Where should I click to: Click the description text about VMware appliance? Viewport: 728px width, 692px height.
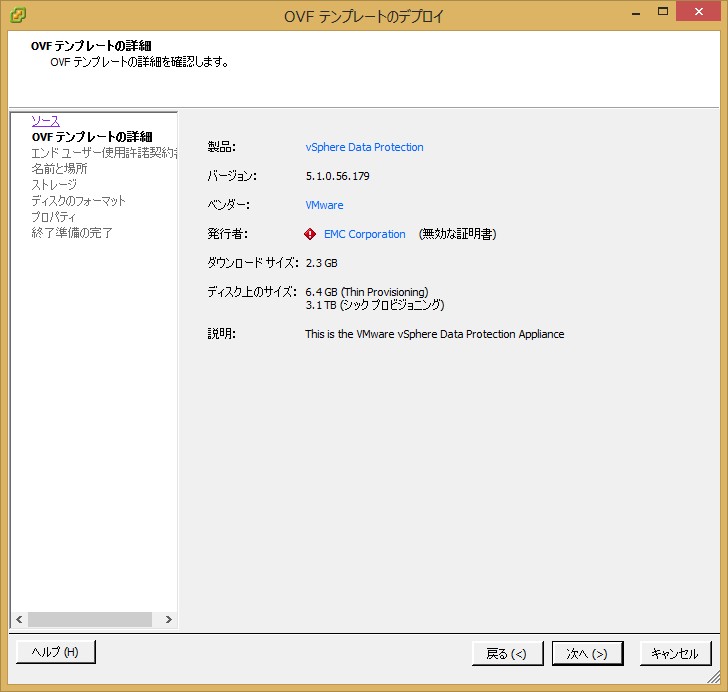pos(435,334)
